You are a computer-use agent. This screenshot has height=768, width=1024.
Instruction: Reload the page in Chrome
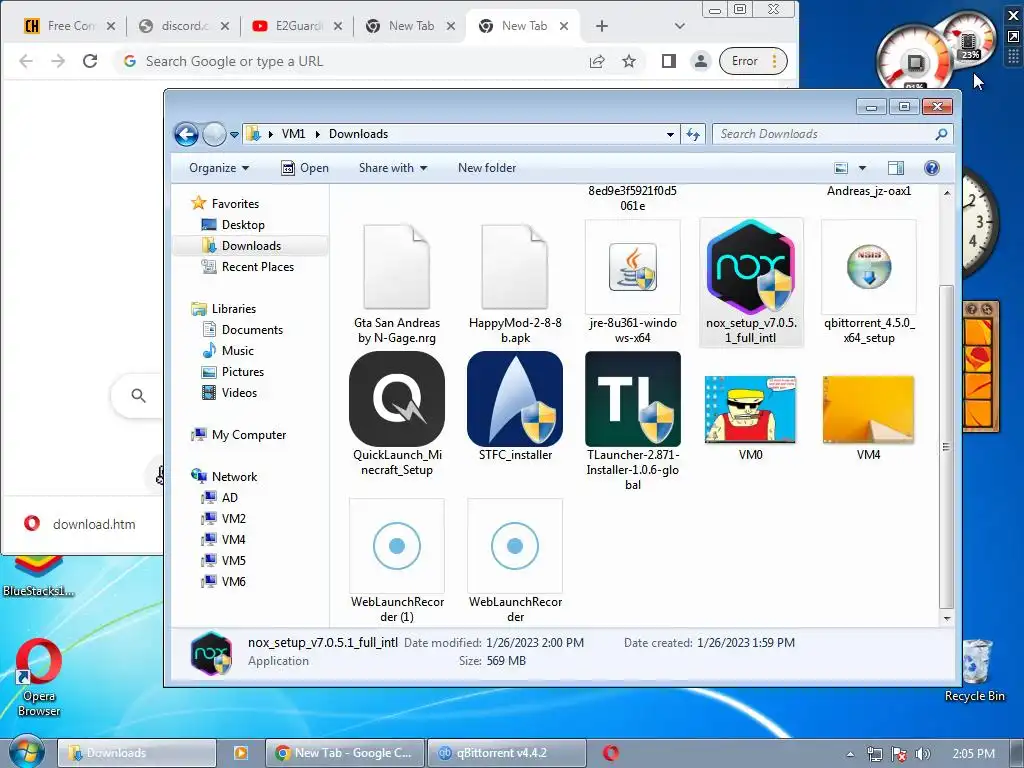(x=90, y=61)
